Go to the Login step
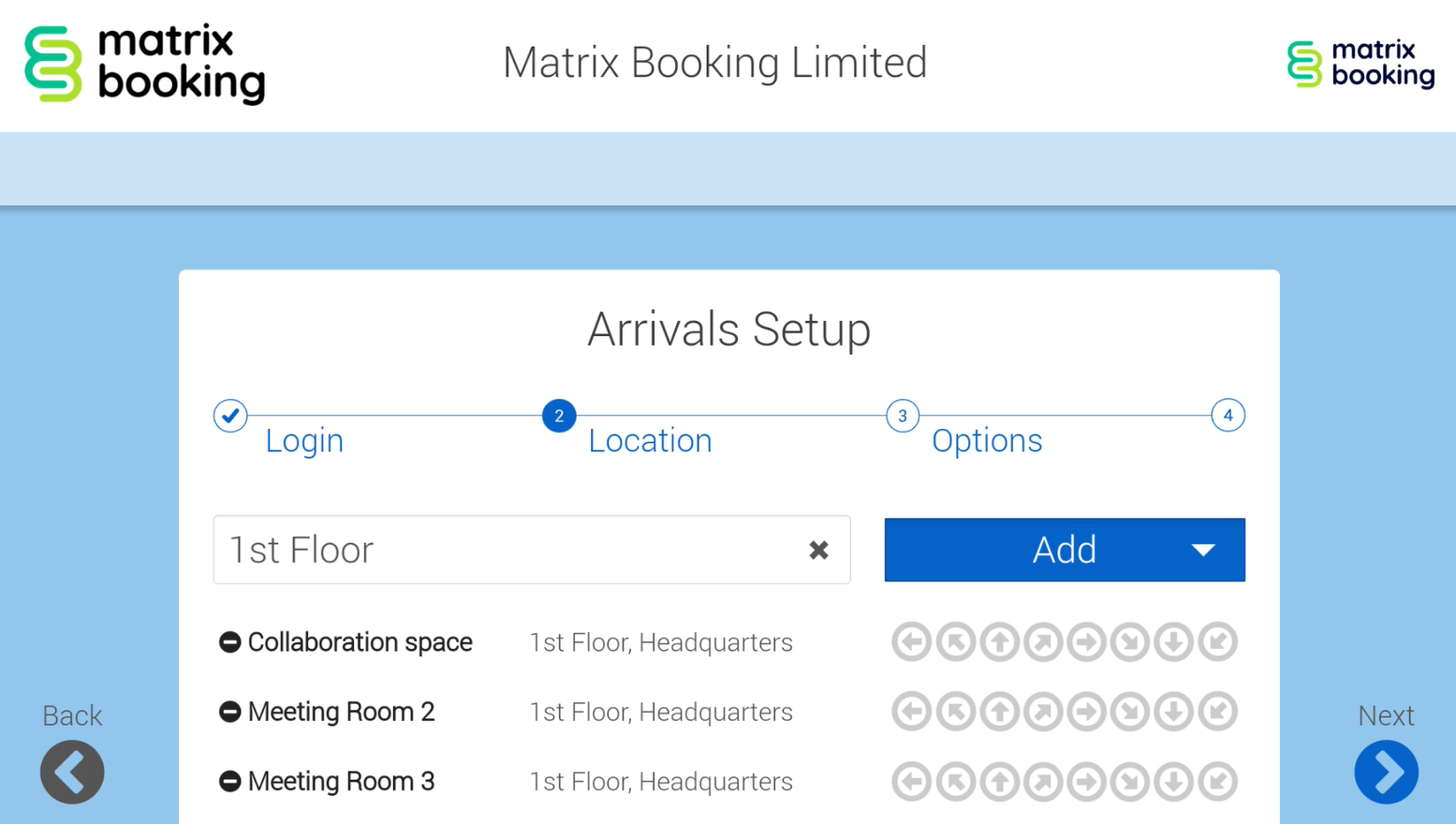The height and width of the screenshot is (824, 1456). pyautogui.click(x=303, y=440)
